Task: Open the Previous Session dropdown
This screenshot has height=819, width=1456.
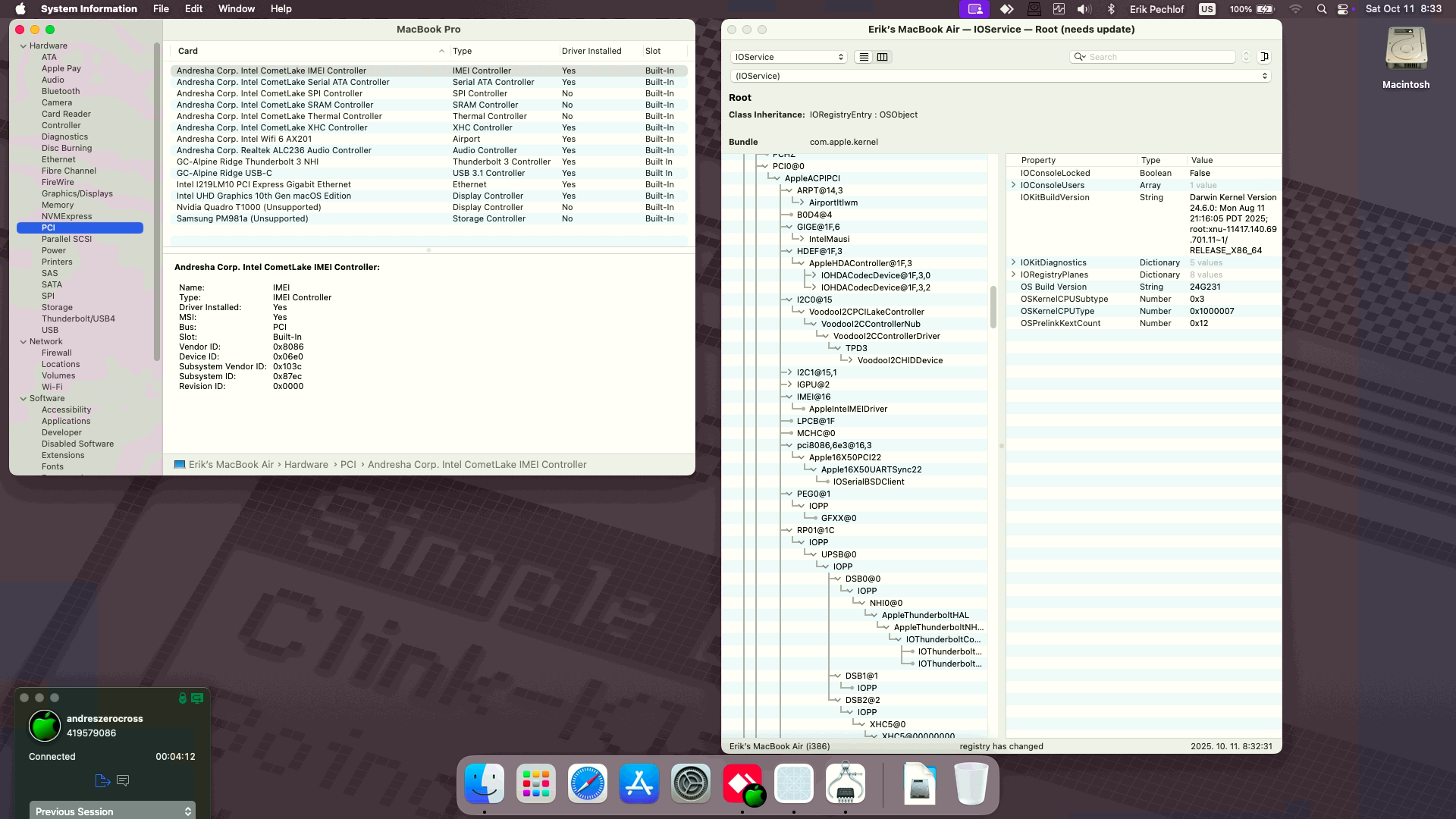Action: pyautogui.click(x=112, y=811)
